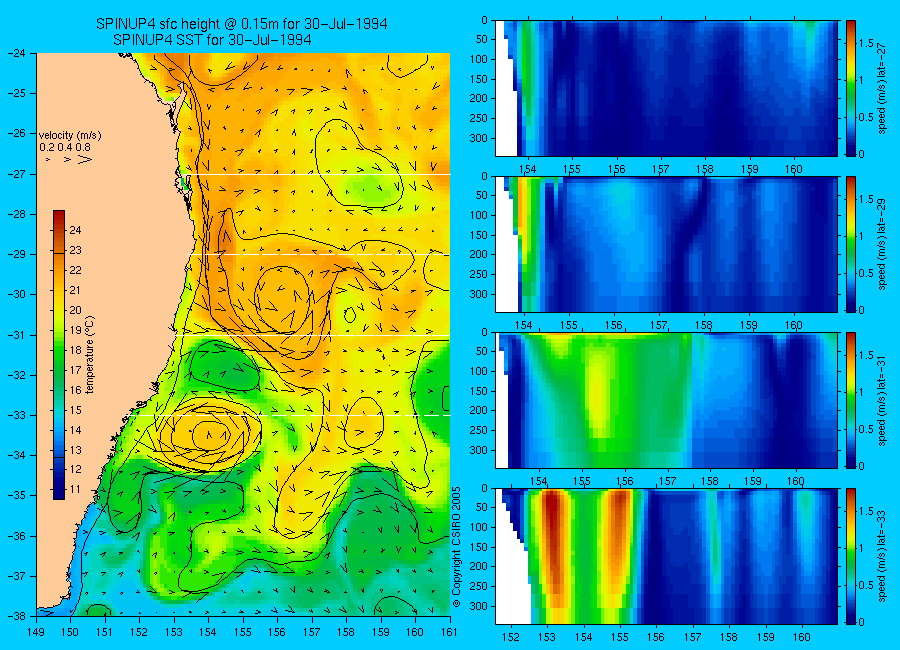Click the 22 tick on the temperature color bar
Image resolution: width=900 pixels, height=650 pixels.
pyautogui.click(x=75, y=270)
